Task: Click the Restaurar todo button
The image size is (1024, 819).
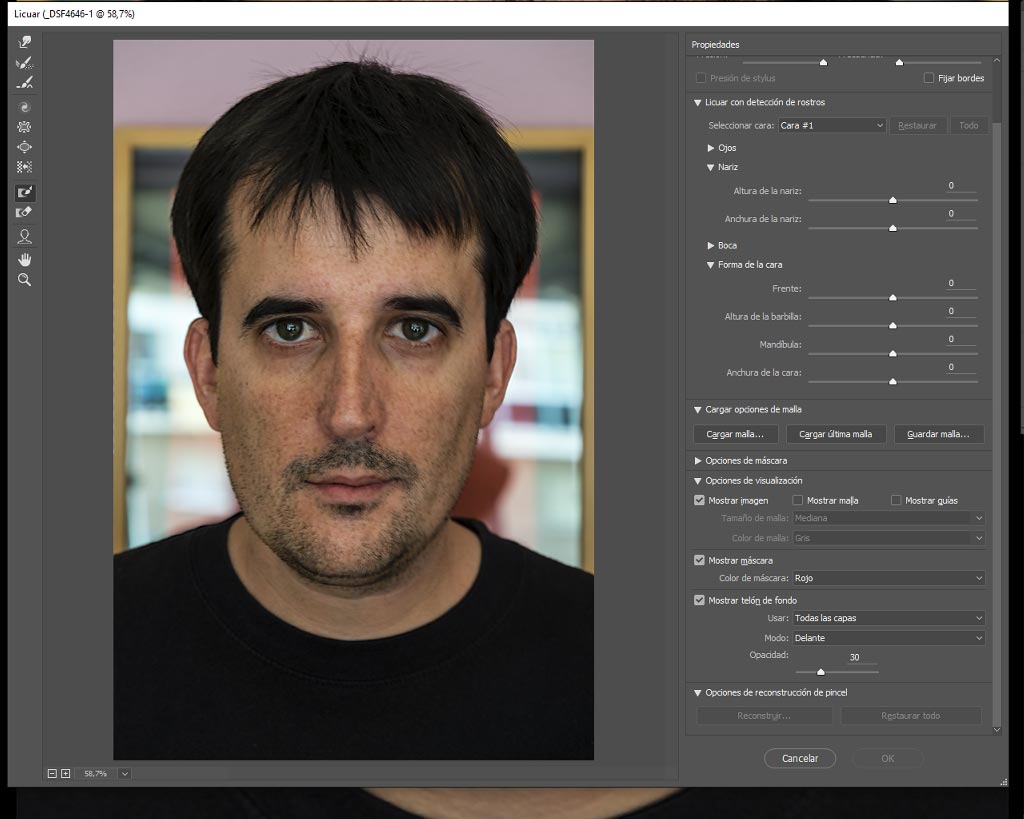Action: (x=910, y=716)
